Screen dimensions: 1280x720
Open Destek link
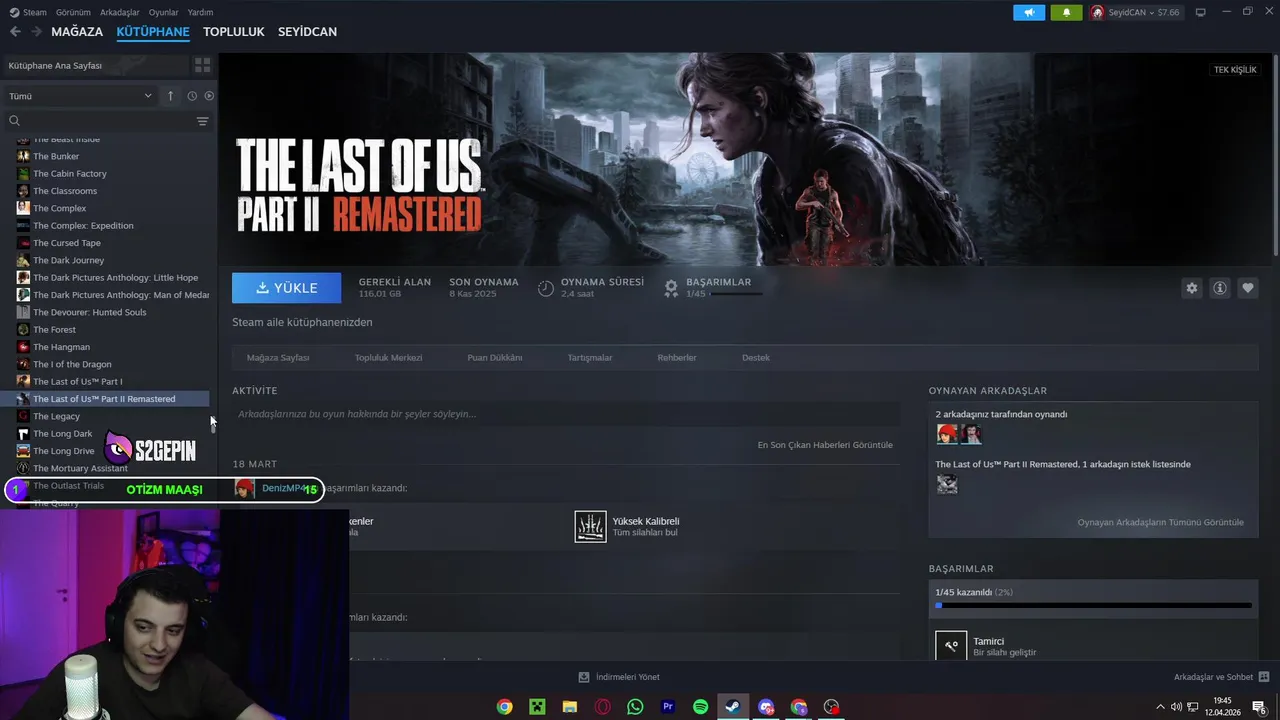(756, 357)
